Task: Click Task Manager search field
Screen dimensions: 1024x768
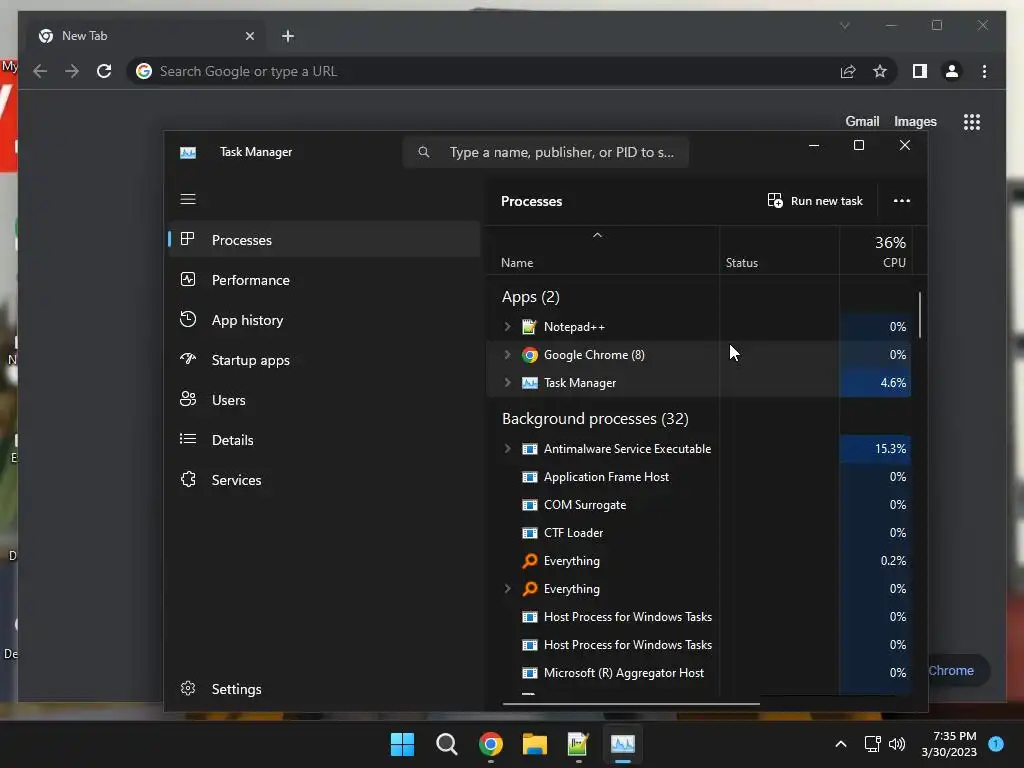Action: [546, 152]
